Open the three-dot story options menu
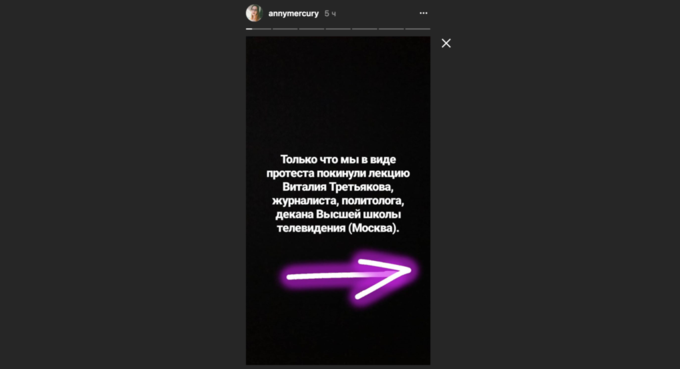680x369 pixels. 423,13
